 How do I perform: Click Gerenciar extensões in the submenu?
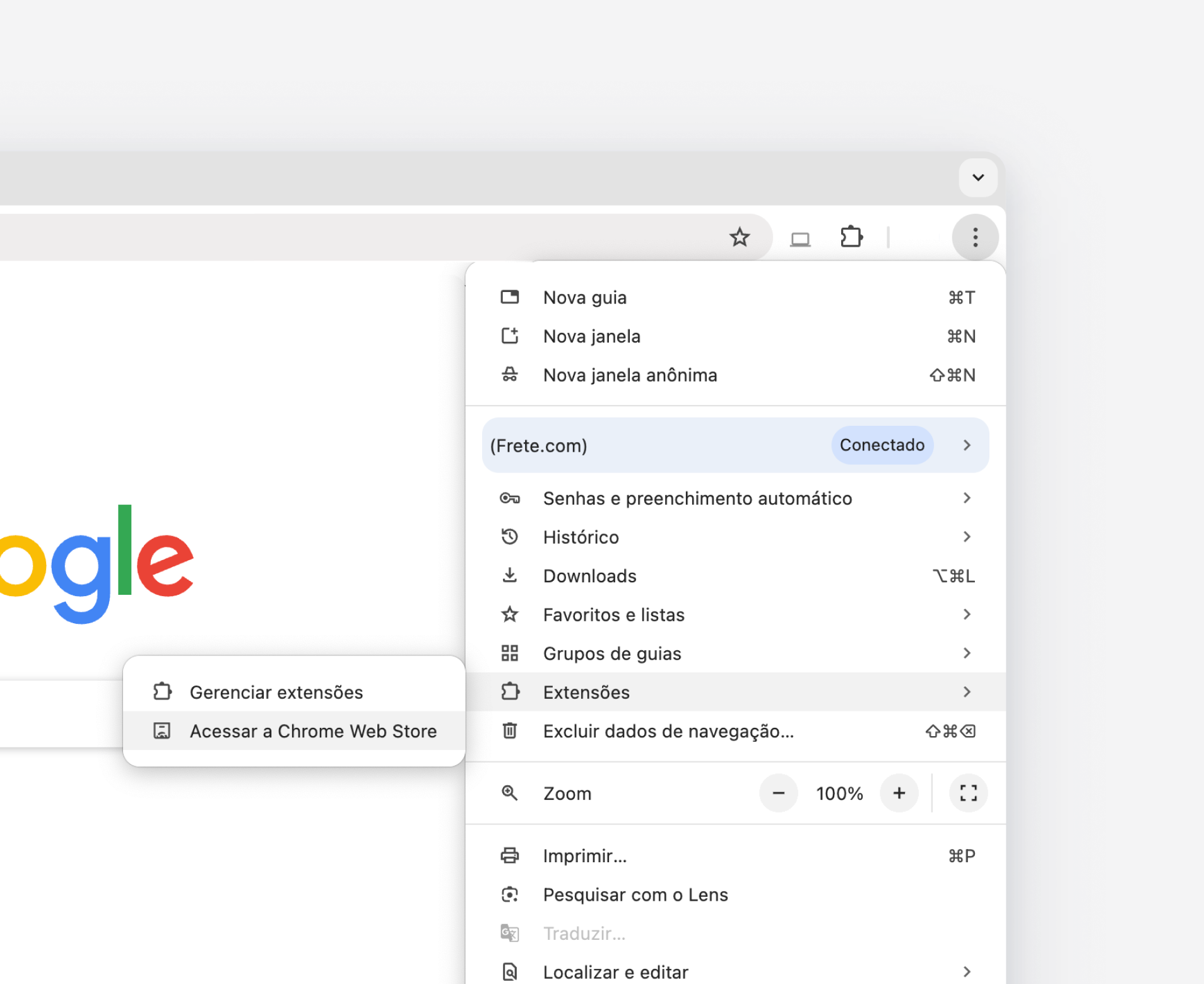point(276,693)
